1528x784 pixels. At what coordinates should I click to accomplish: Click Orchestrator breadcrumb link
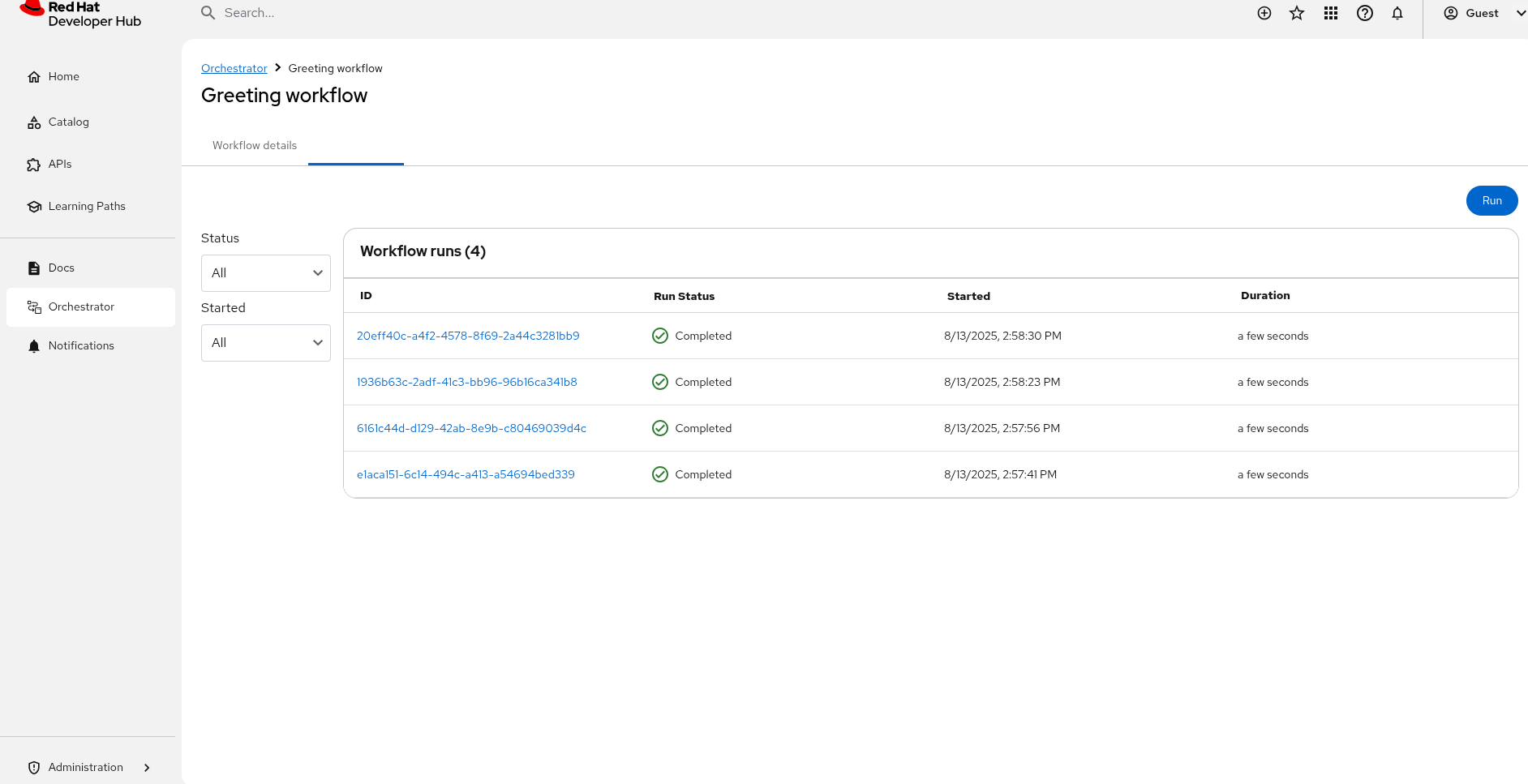coord(234,68)
